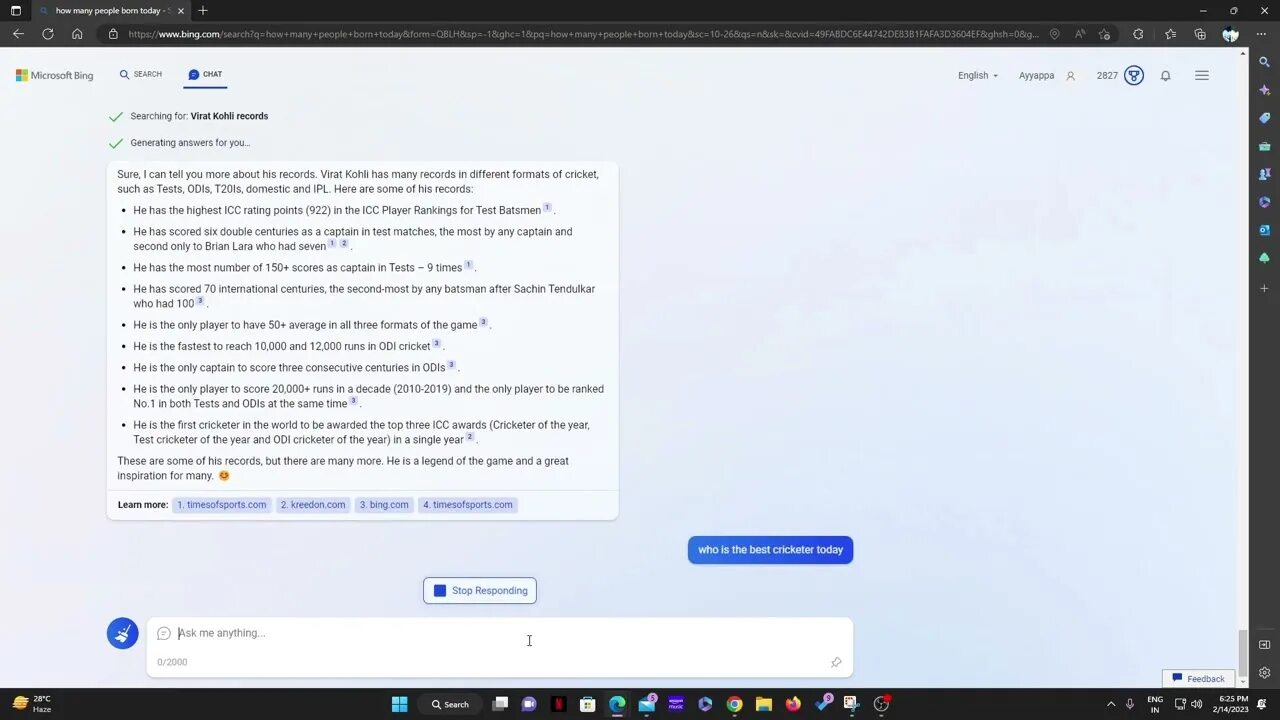
Task: Add this page to favorites star
Action: (x=1104, y=34)
